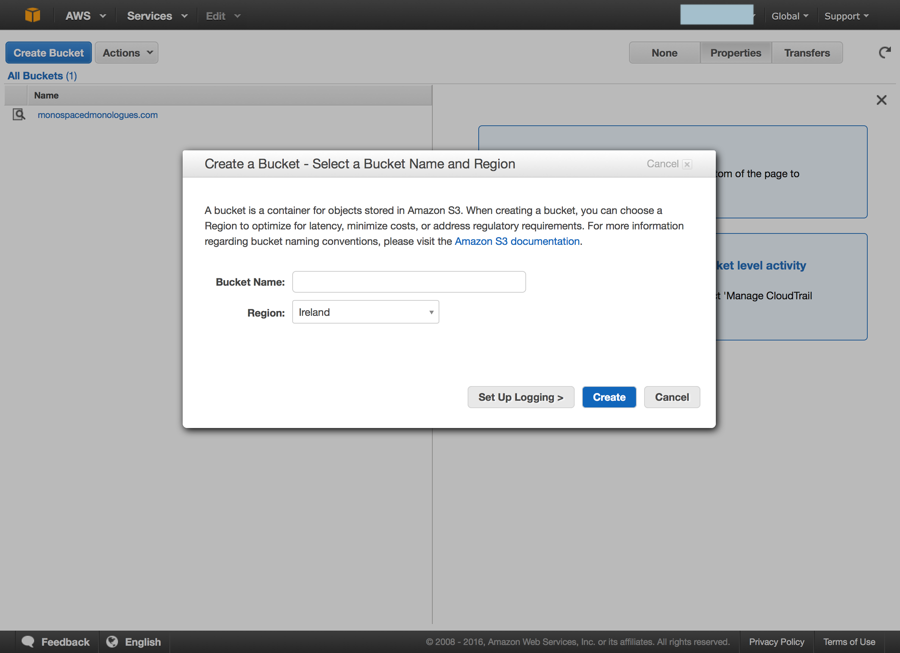Click the account name menu in top bar

[x=717, y=15]
